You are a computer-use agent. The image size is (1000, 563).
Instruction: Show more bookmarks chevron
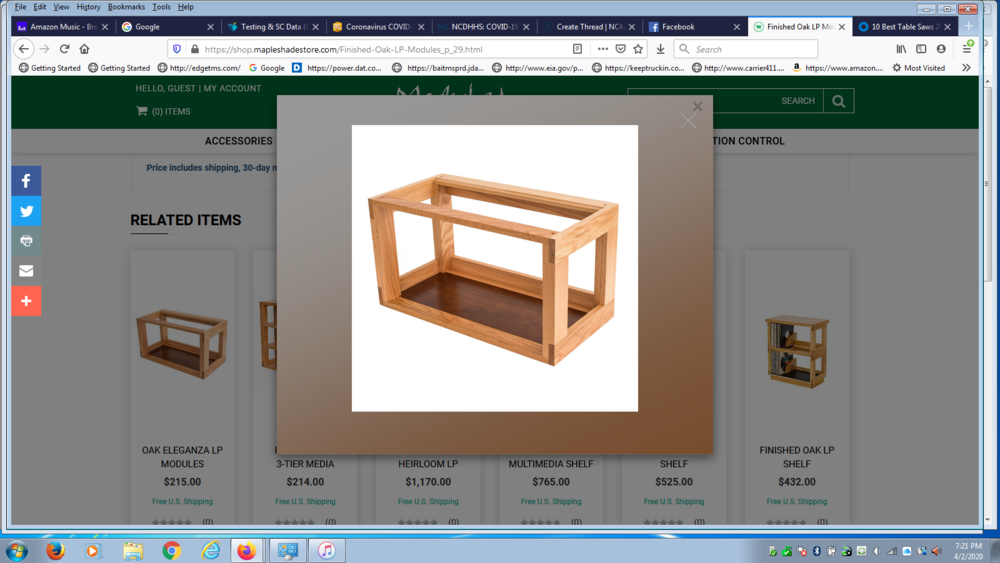[x=966, y=68]
